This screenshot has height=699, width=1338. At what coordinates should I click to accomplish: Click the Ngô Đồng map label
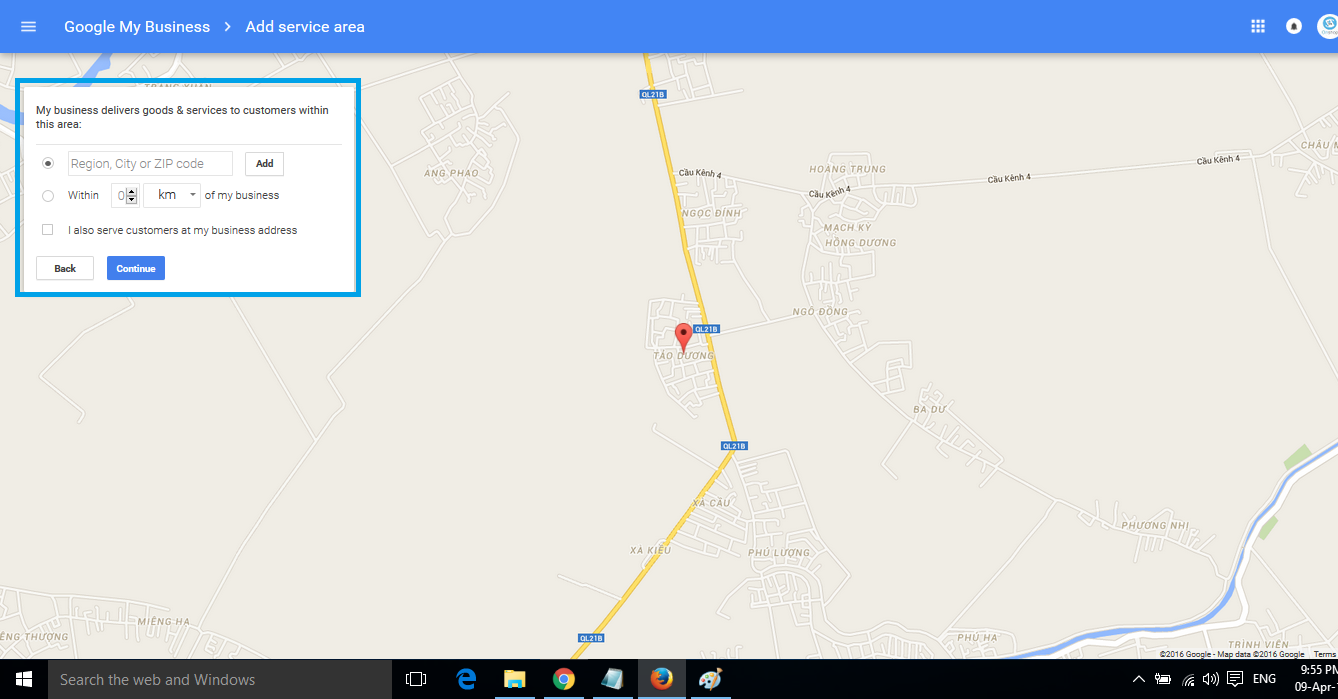click(820, 312)
